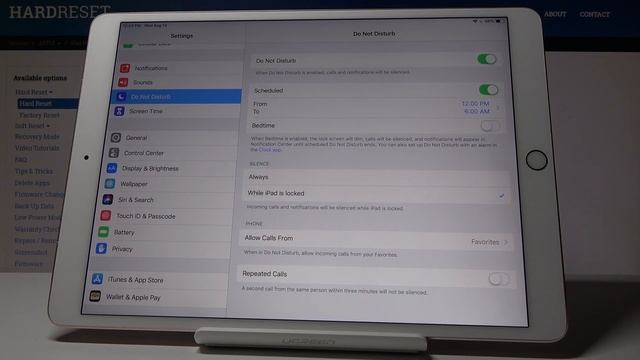Tap the 12:00 PM From time
640x360 pixels.
[x=475, y=104]
